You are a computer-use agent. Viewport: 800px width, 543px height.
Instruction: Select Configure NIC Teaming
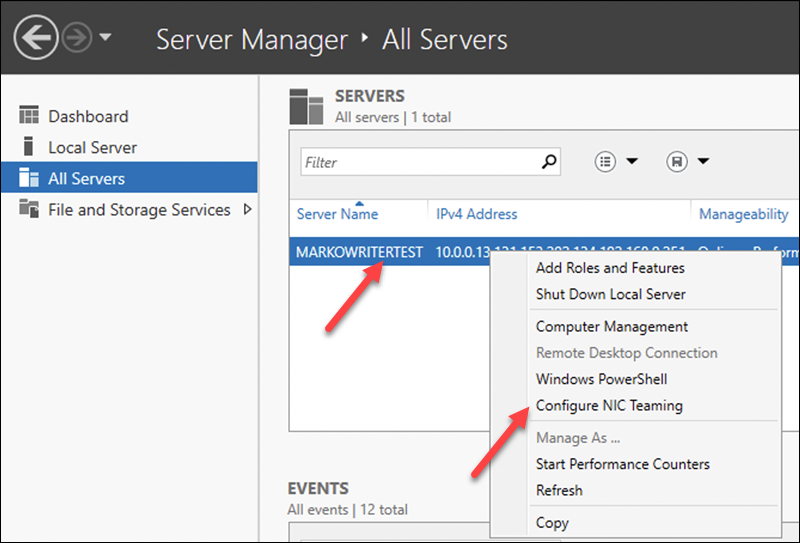(609, 406)
